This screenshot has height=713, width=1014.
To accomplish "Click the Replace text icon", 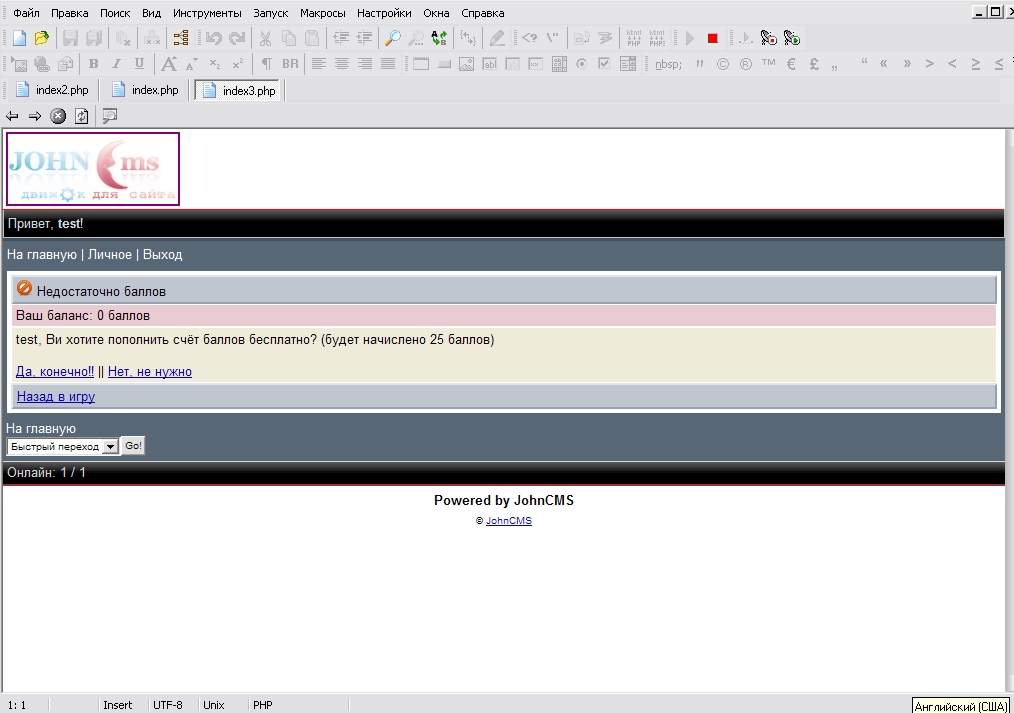I will click(439, 38).
